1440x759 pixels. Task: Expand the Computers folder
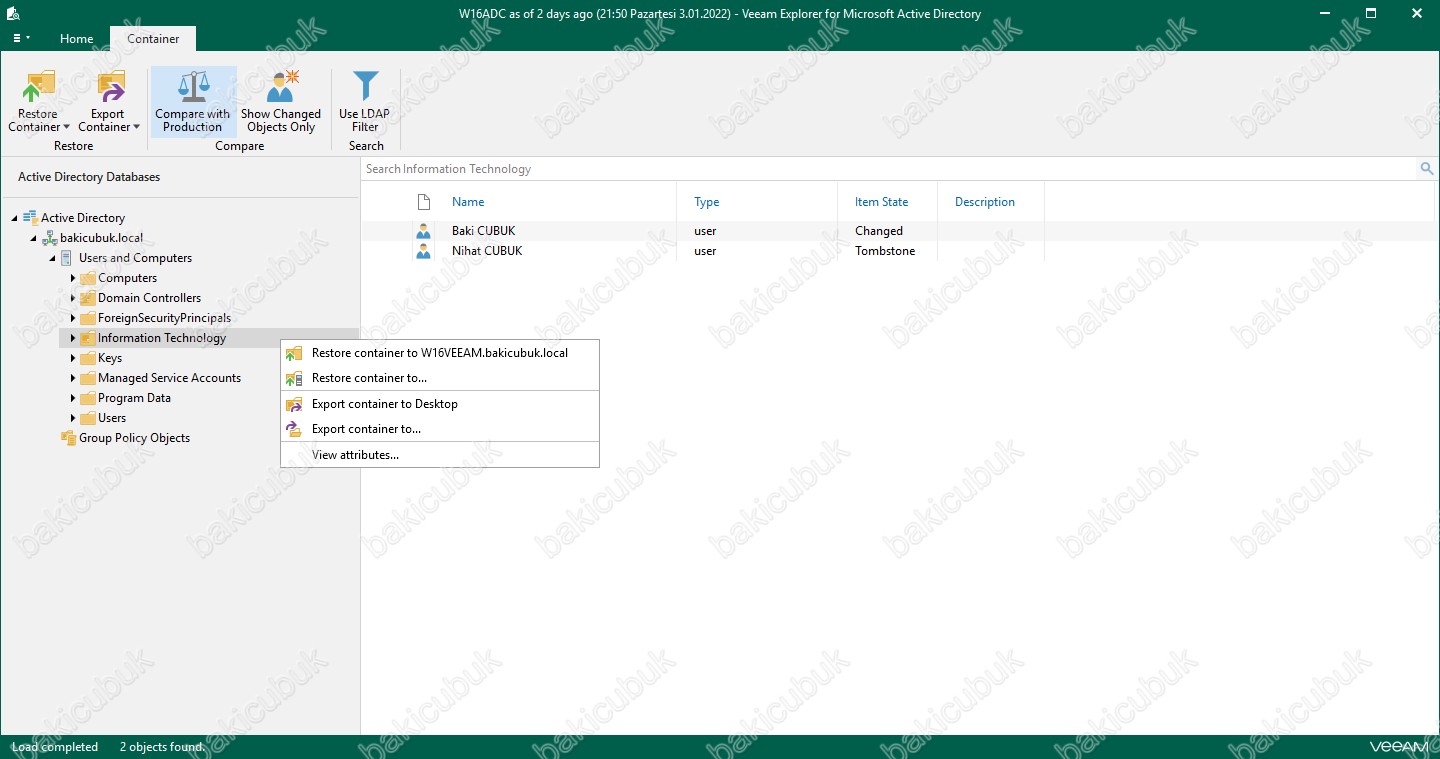(73, 278)
